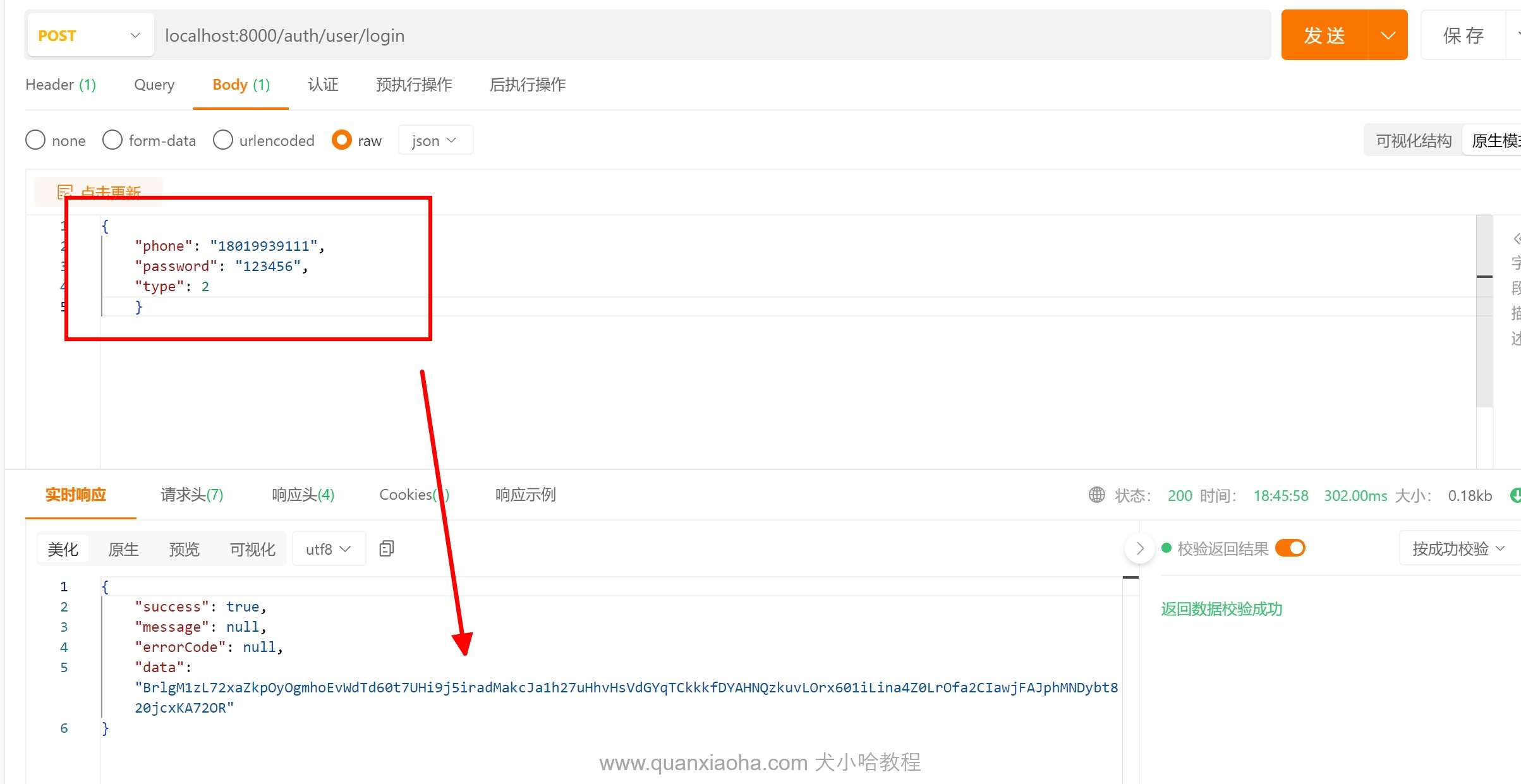Toggle the 校验返回结果 switch
This screenshot has width=1521, height=784.
tap(1290, 548)
